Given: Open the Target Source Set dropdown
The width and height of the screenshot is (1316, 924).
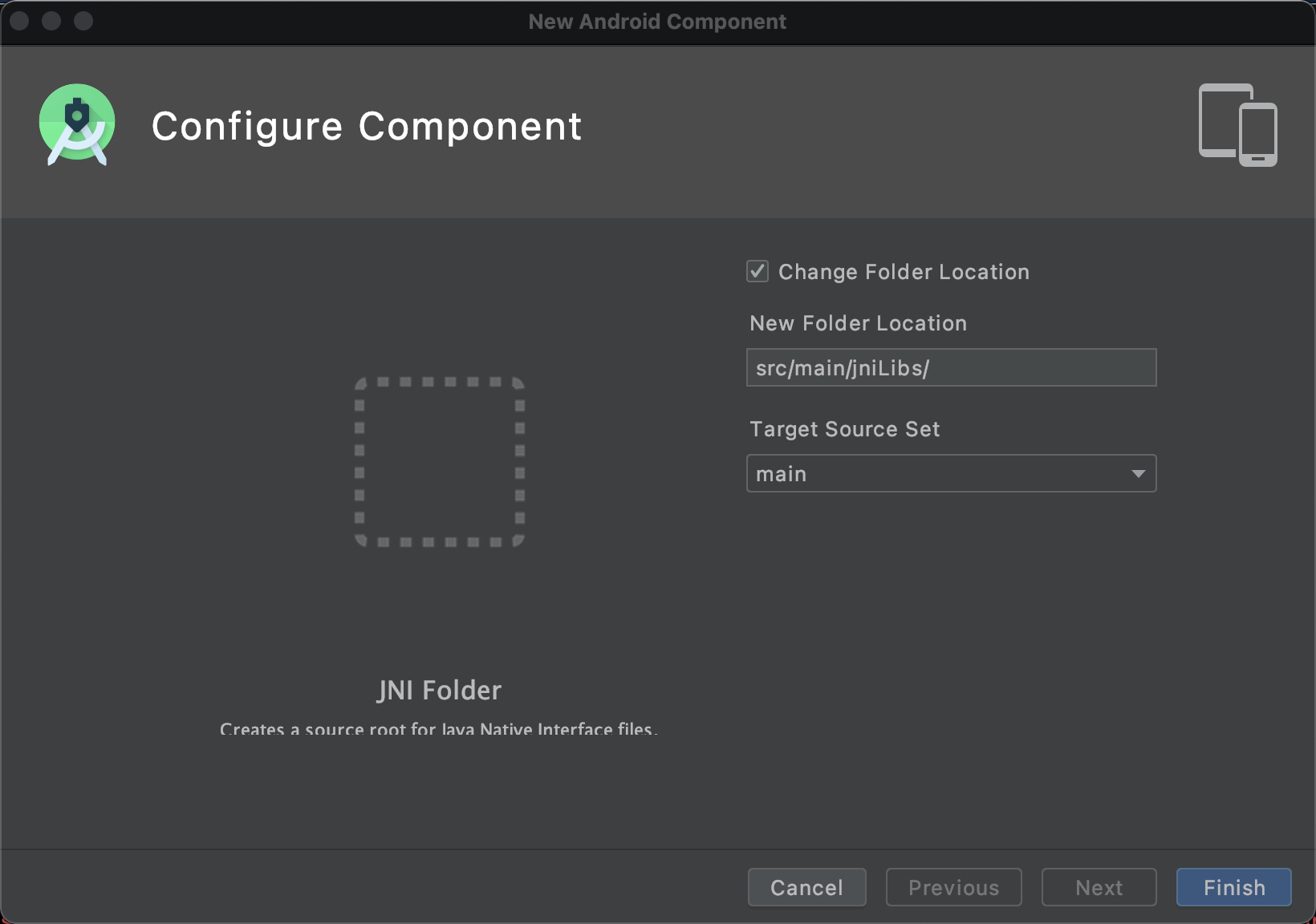Looking at the screenshot, I should (x=951, y=473).
